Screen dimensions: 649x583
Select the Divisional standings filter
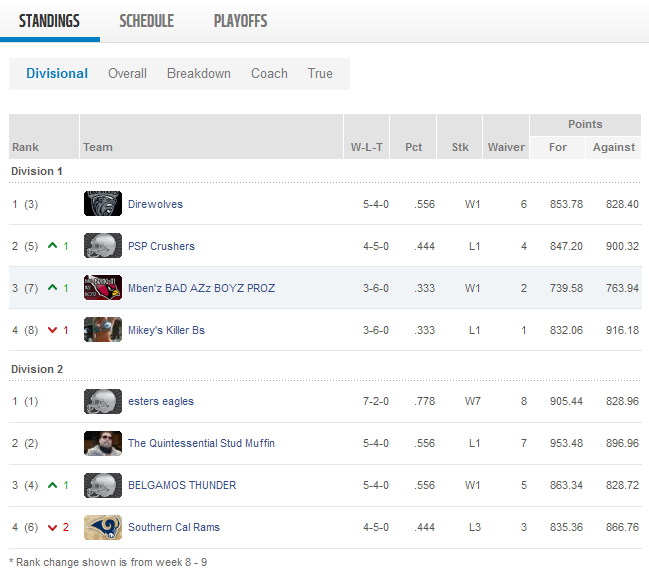pos(57,73)
